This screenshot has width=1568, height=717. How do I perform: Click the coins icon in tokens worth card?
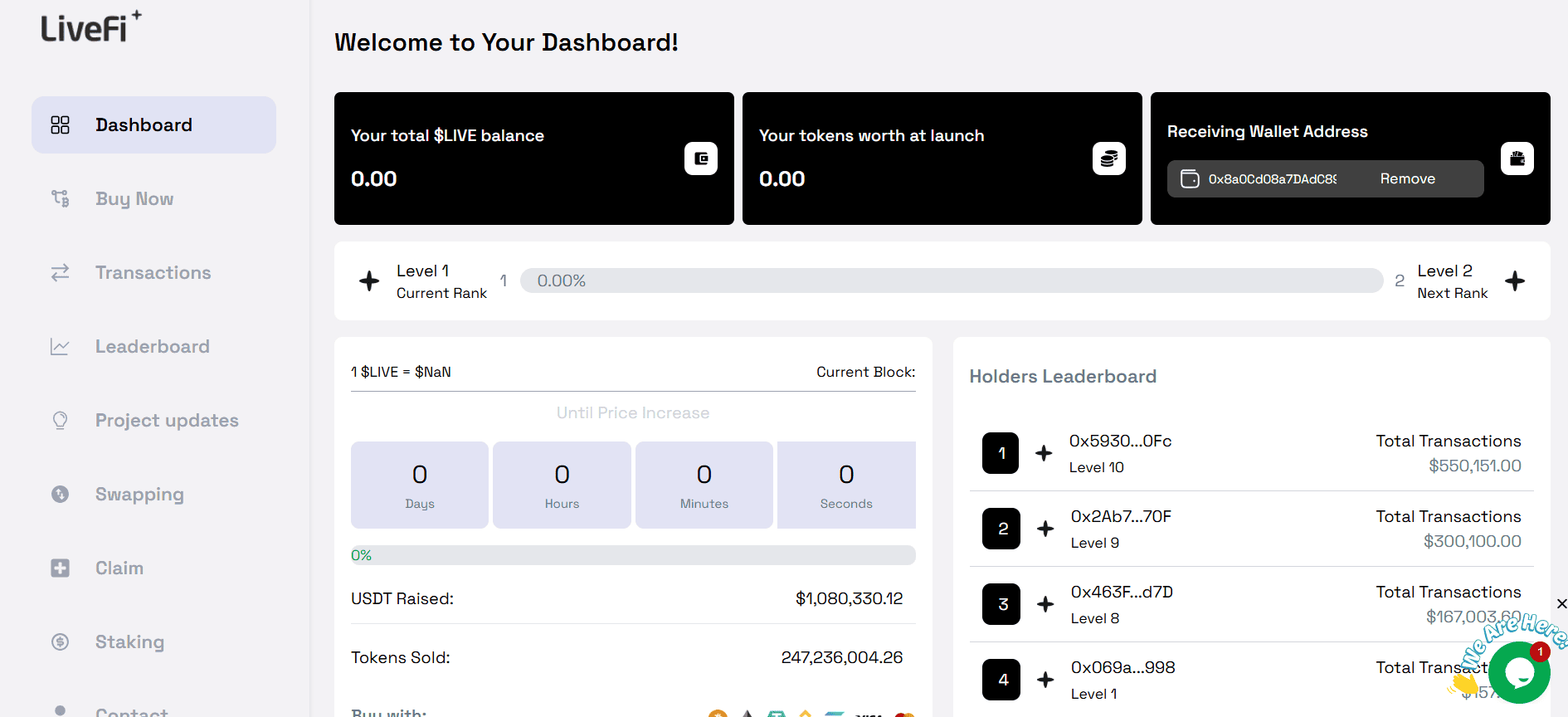pos(1108,159)
